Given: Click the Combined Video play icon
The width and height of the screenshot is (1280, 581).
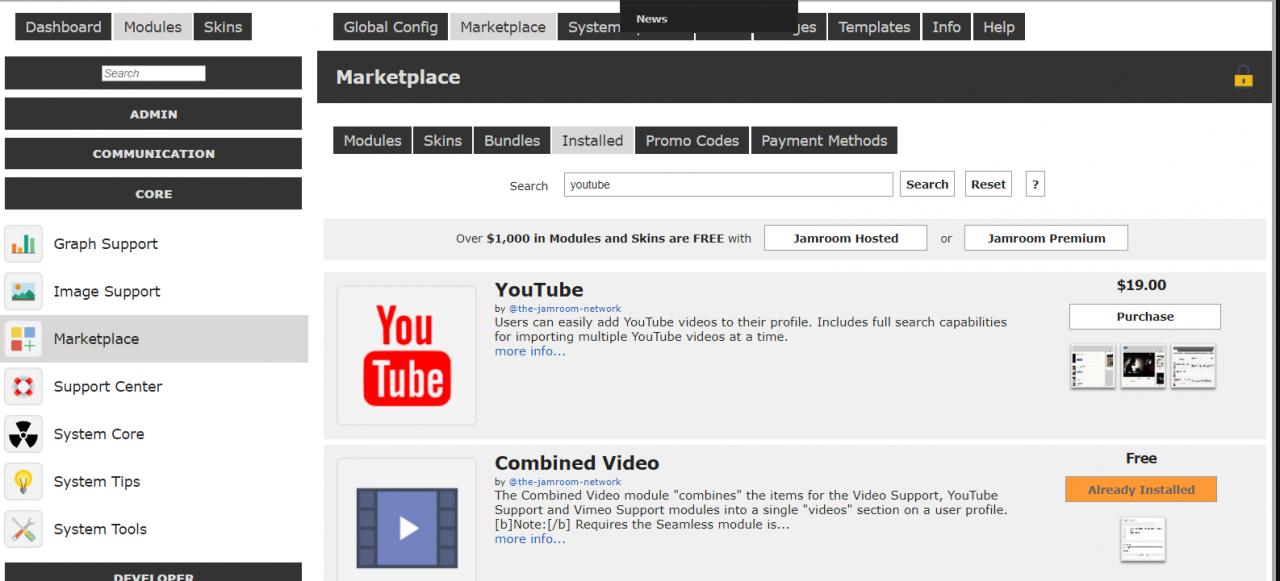Looking at the screenshot, I should 406,527.
